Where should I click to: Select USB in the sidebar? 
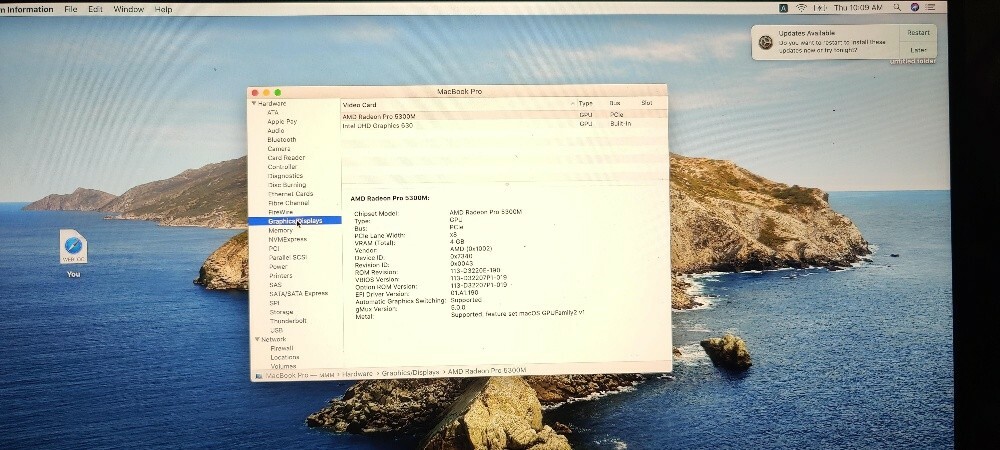tap(276, 330)
